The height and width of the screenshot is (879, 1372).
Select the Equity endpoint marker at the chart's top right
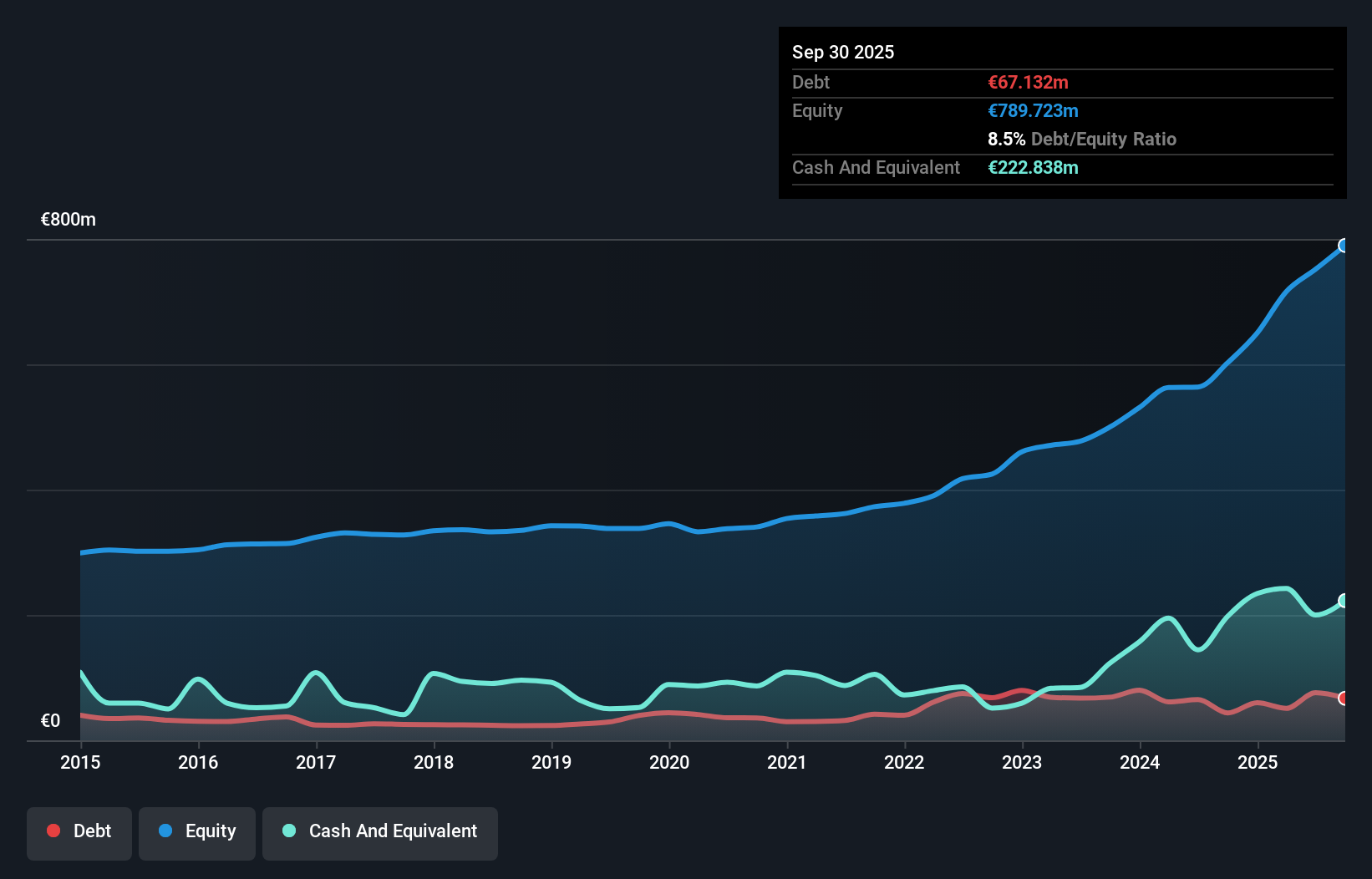[1344, 245]
